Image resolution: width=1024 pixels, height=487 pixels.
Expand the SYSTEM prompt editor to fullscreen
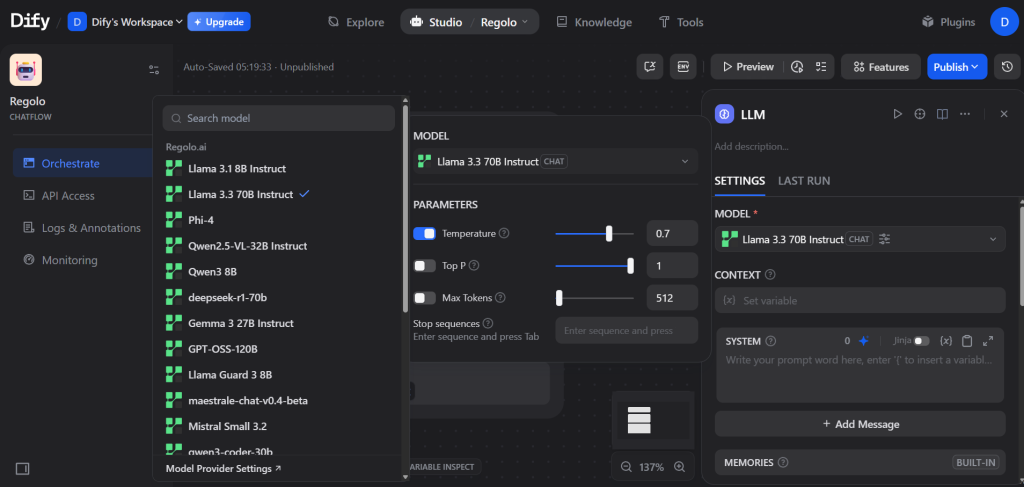tap(988, 341)
